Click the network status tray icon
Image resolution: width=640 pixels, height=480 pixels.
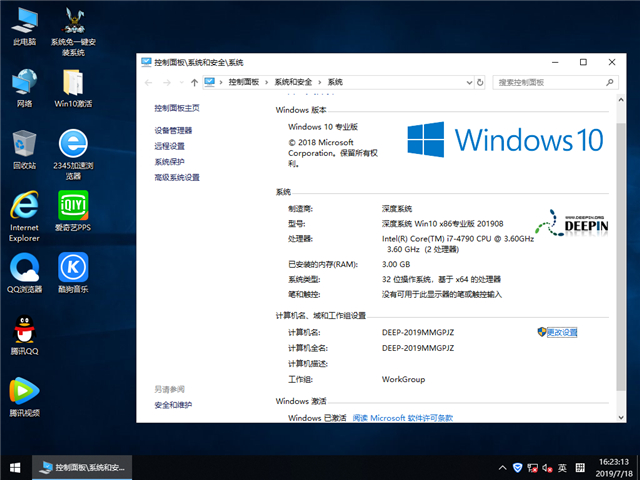coord(532,468)
